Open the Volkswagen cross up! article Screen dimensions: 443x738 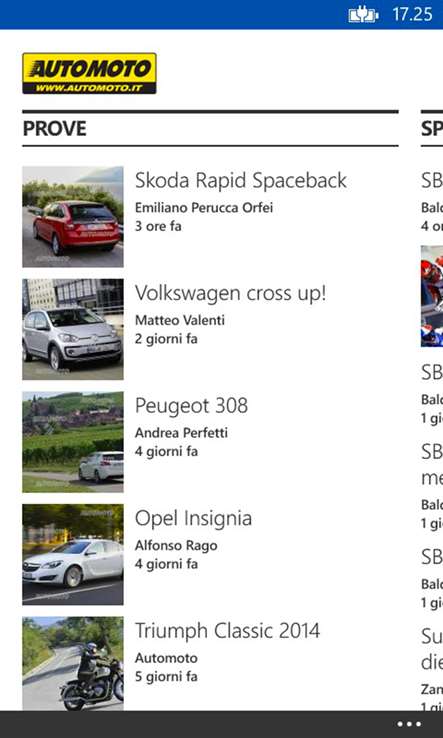tap(230, 294)
